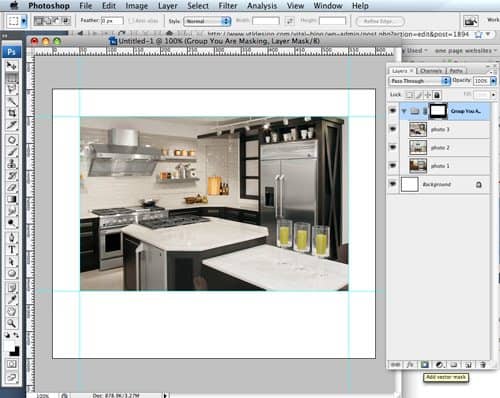
Task: Select the Move tool
Action: (x=12, y=66)
